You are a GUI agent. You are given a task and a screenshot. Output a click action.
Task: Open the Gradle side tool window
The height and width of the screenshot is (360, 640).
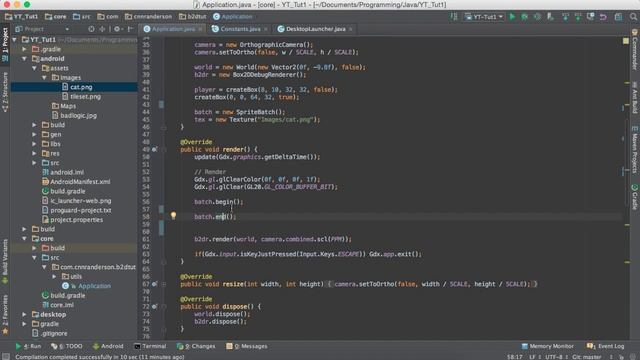pyautogui.click(x=635, y=197)
